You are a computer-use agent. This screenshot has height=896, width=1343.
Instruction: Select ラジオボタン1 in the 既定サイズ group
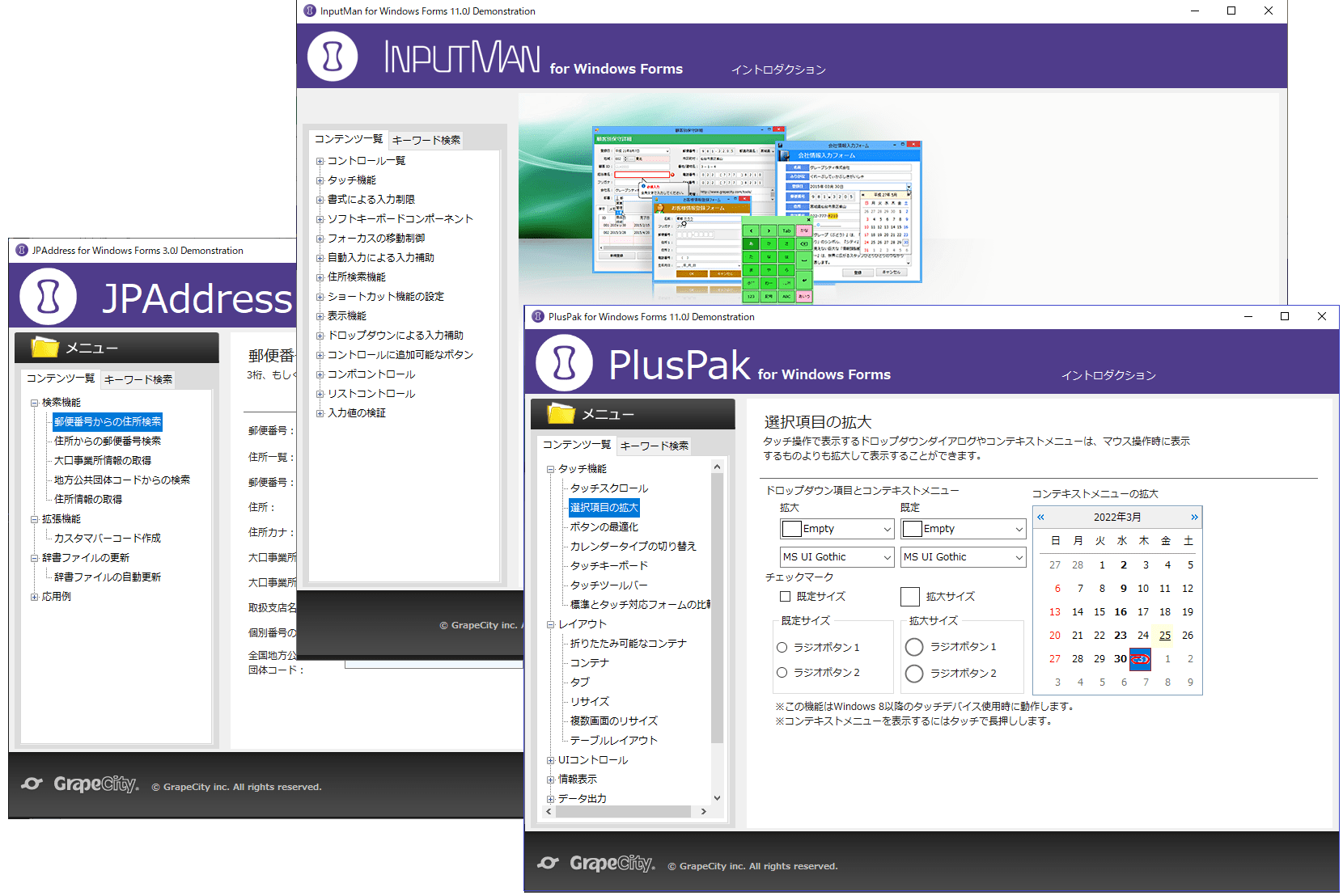click(782, 647)
